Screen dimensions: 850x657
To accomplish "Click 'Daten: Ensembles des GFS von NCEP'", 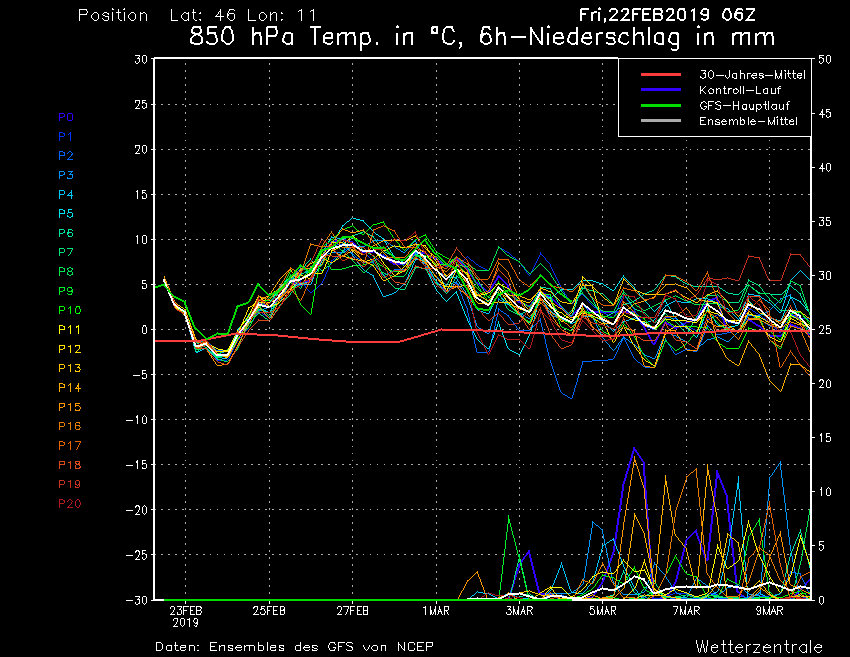I will point(294,647).
